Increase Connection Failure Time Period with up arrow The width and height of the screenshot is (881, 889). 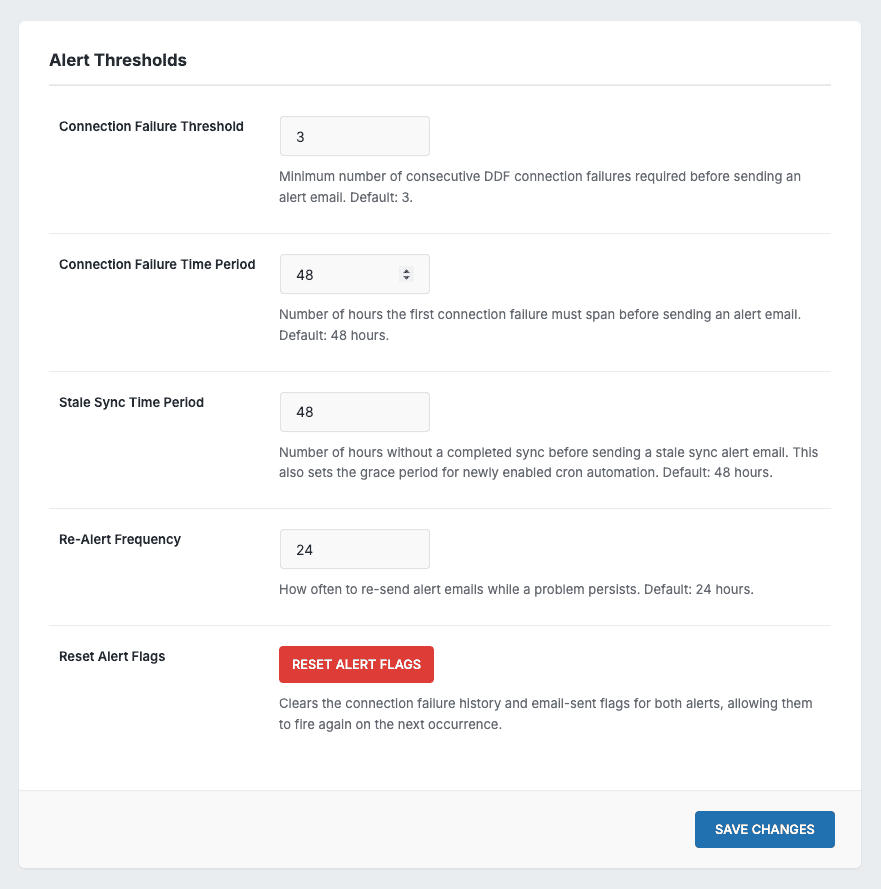click(x=406, y=271)
